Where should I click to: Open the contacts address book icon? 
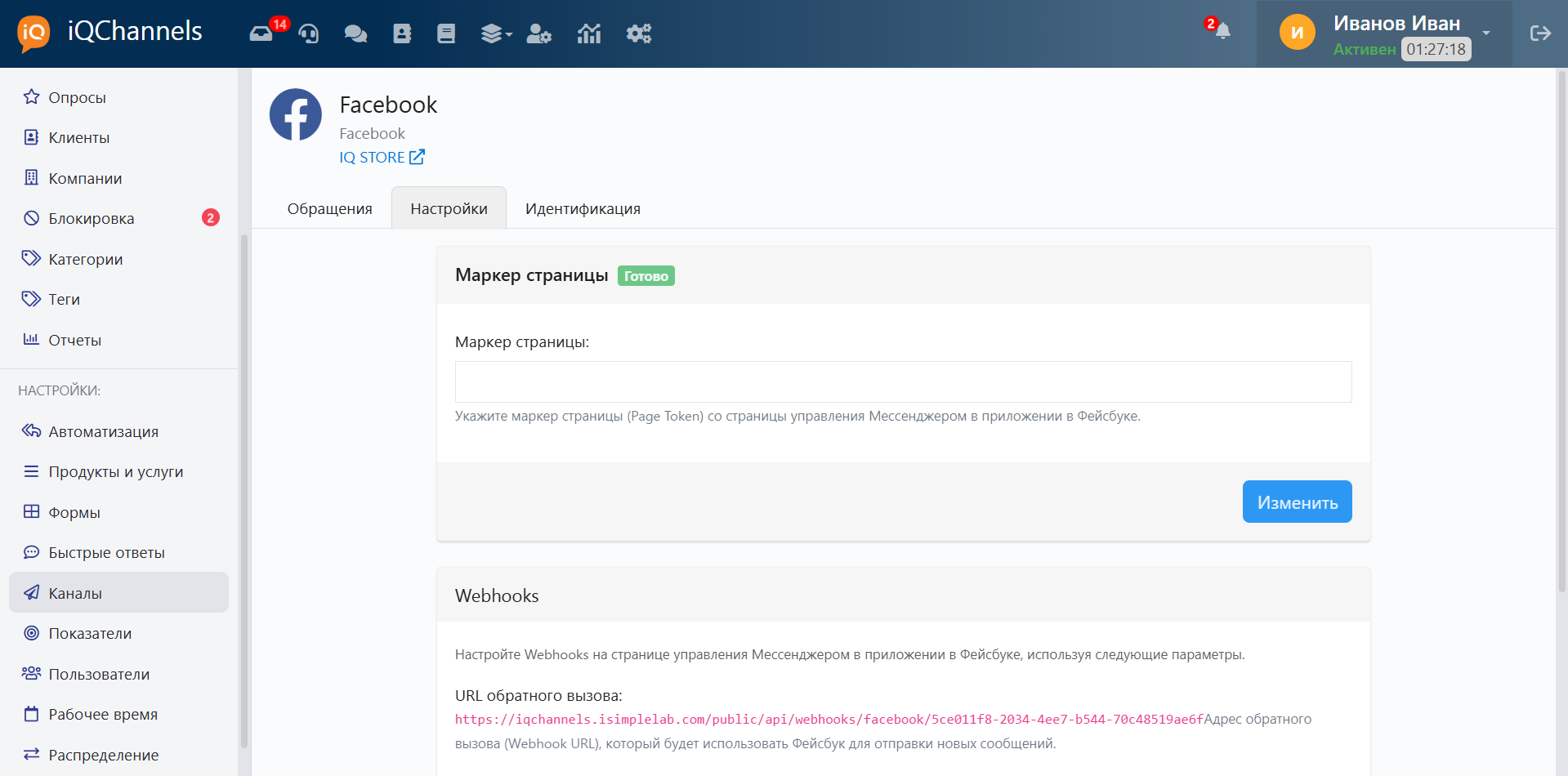click(402, 33)
